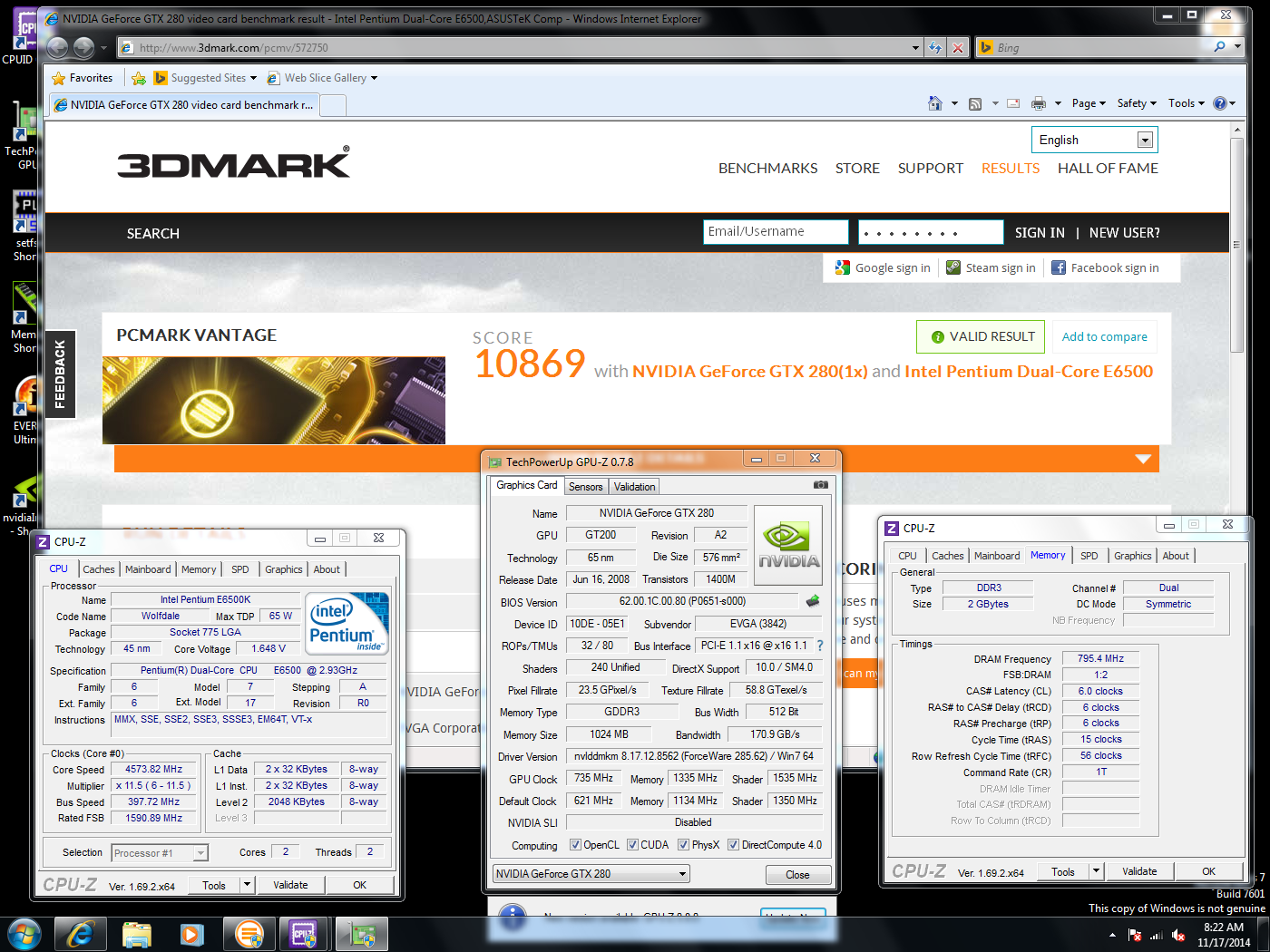Toggle the DirectCompute 4.0 checkbox

coord(733,845)
